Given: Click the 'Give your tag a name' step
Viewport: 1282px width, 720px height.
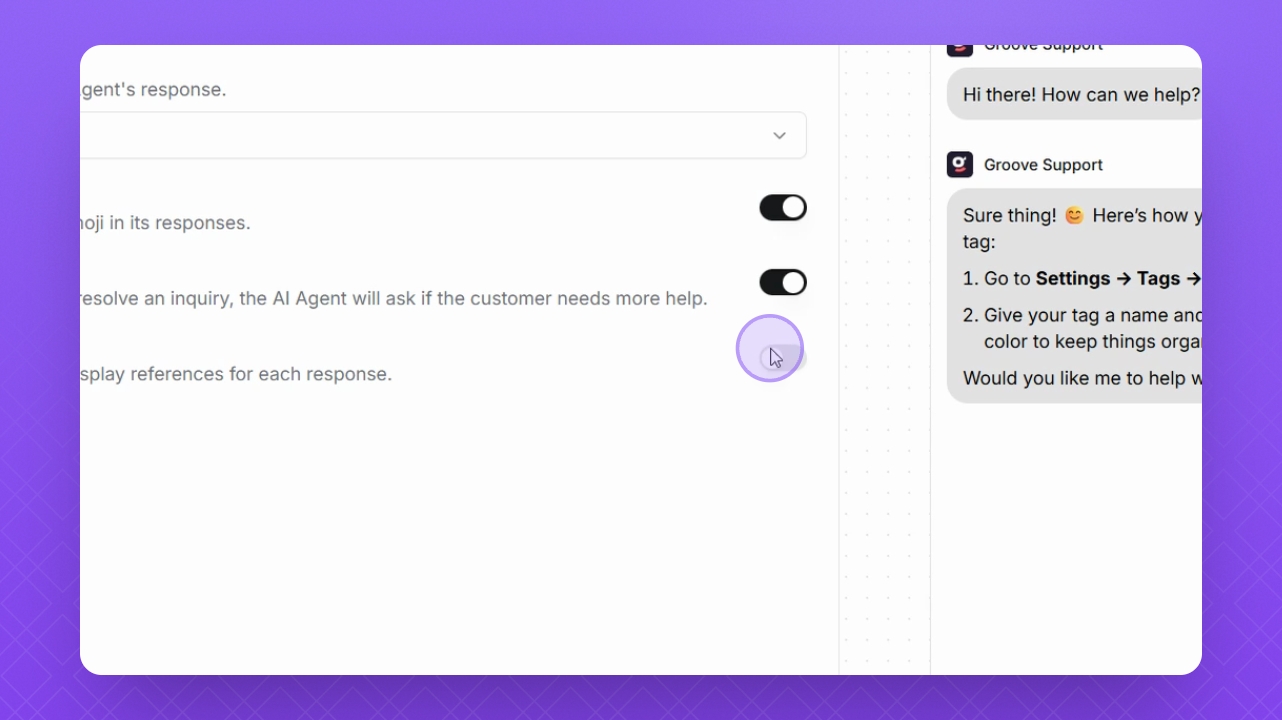Looking at the screenshot, I should click(1082, 328).
